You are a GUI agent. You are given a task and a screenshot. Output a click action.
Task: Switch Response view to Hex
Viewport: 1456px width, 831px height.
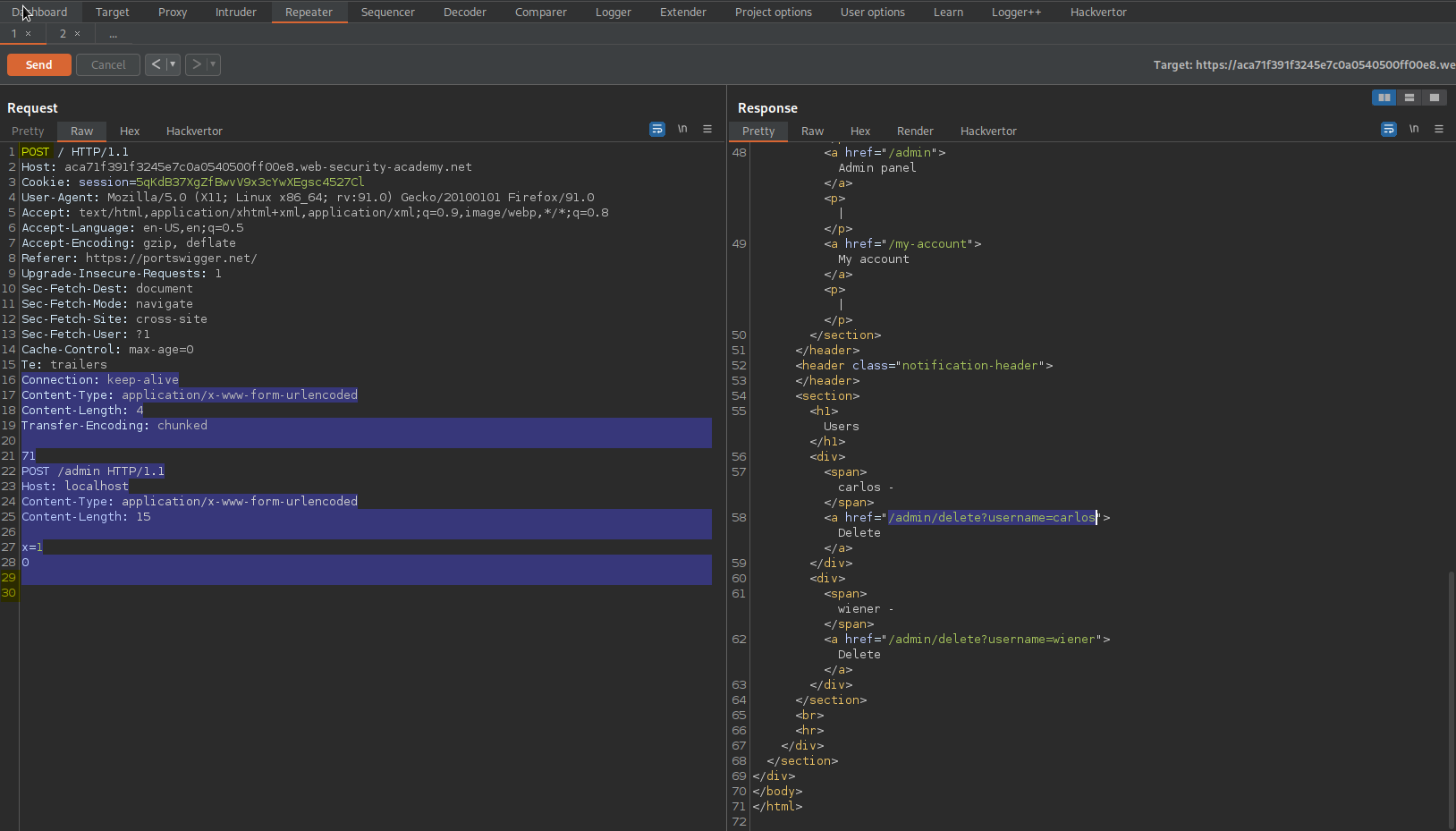(860, 131)
